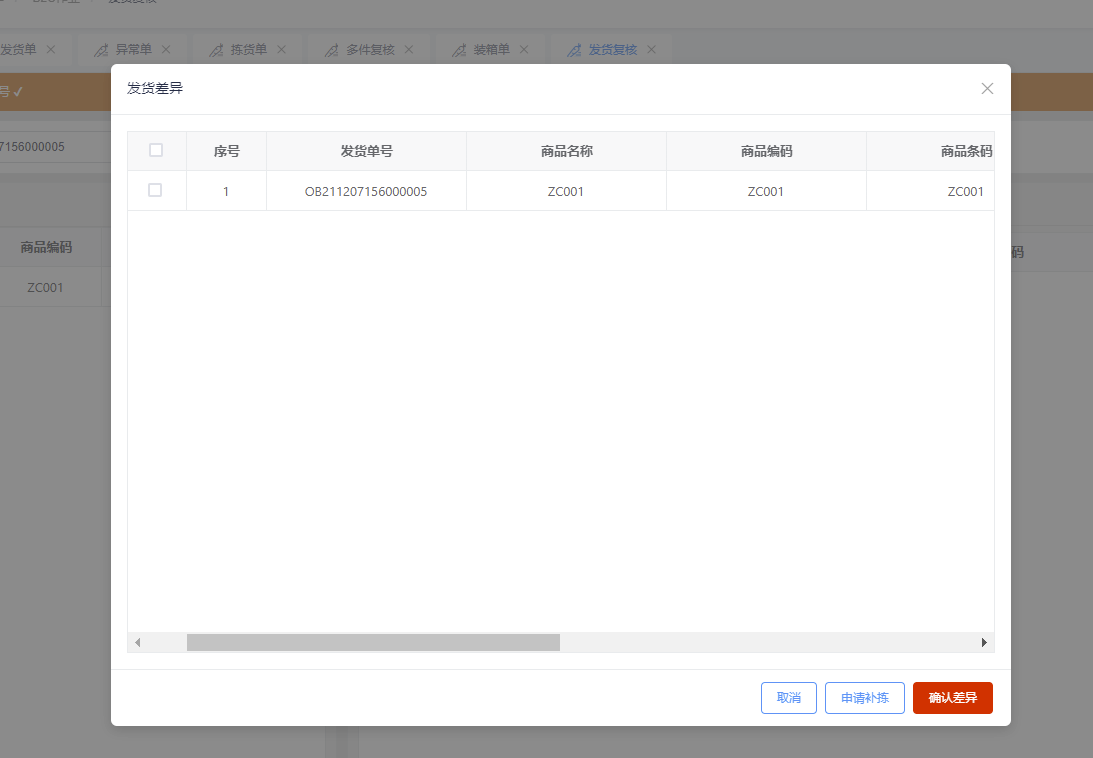Viewport: 1093px width, 758px height.
Task: Click ZC001 under 商品名称 column
Action: [566, 191]
